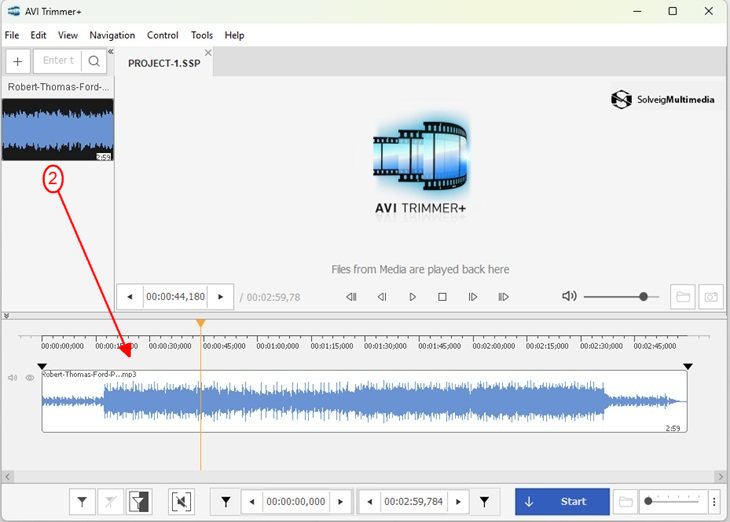730x522 pixels.
Task: Click the Start trimming button
Action: (x=562, y=502)
